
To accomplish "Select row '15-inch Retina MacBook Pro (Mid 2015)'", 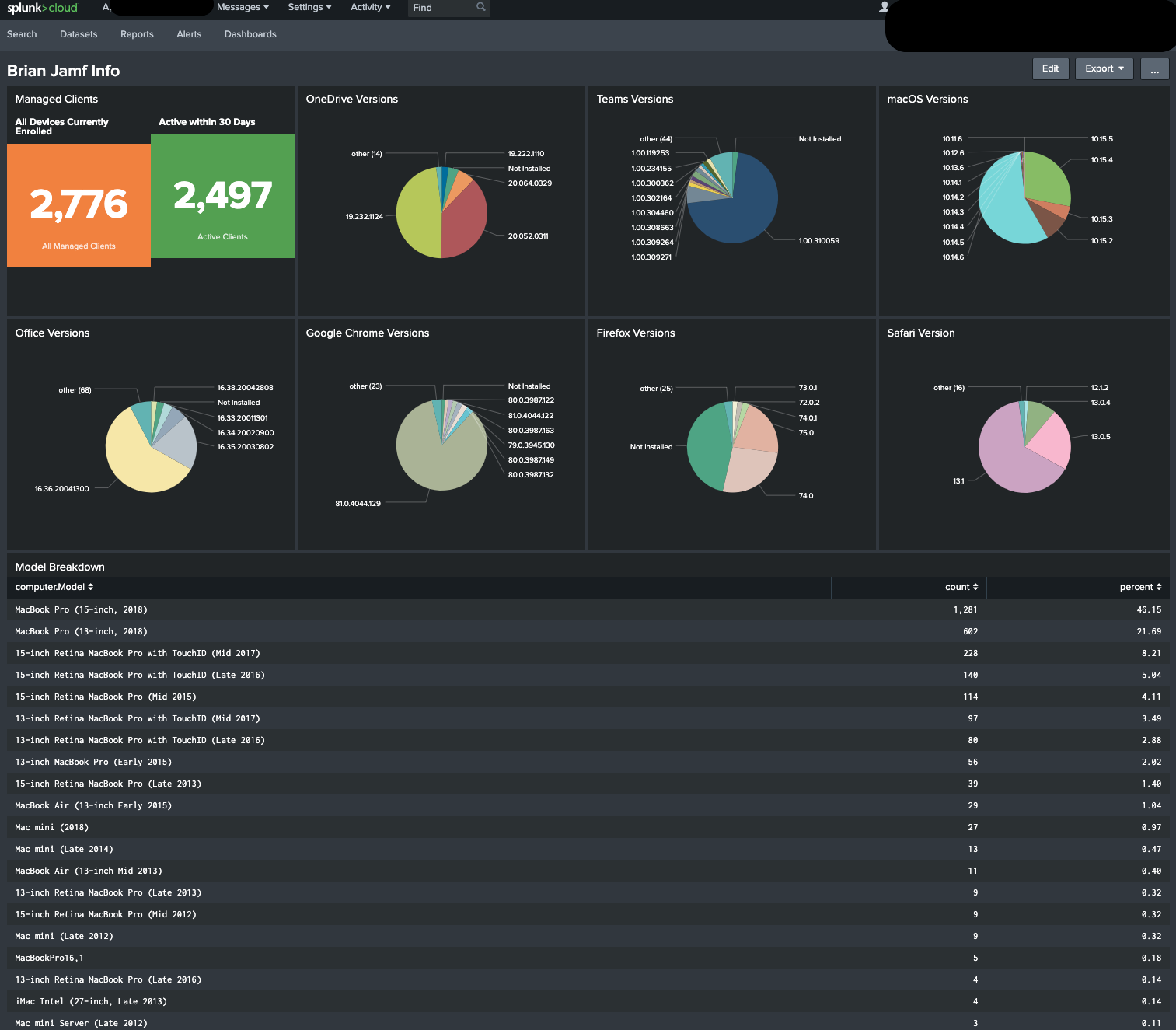I will pyautogui.click(x=588, y=697).
